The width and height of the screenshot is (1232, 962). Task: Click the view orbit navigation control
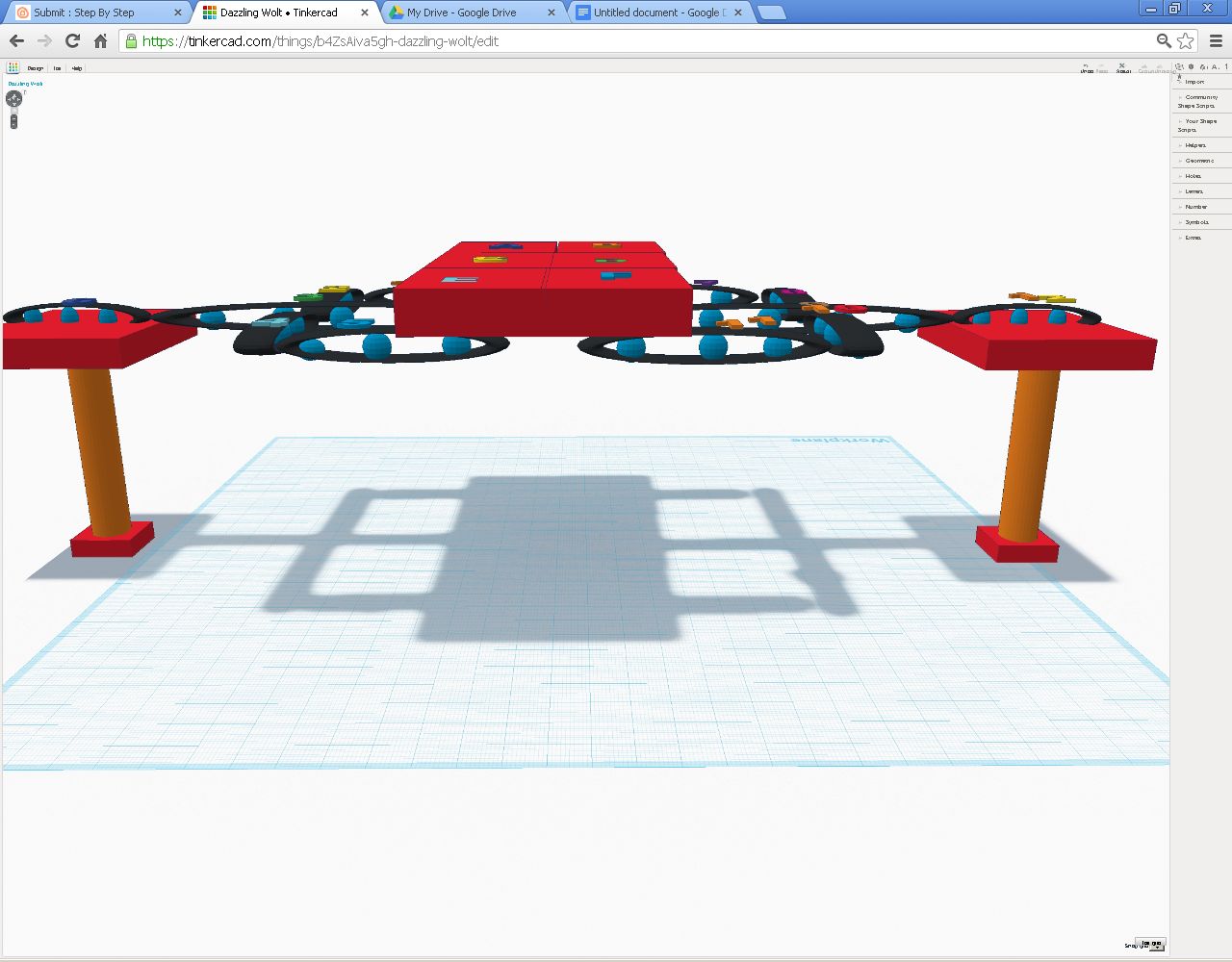(x=13, y=98)
